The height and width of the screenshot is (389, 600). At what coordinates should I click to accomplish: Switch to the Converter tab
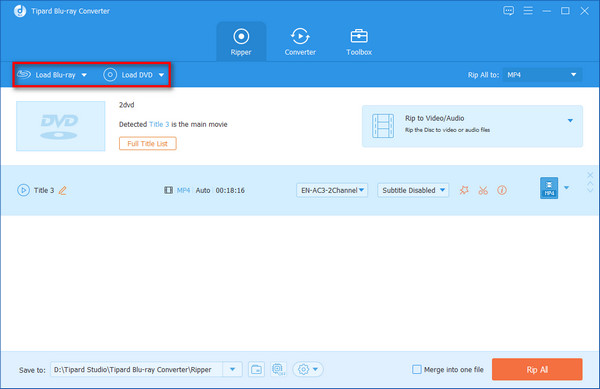click(x=300, y=42)
